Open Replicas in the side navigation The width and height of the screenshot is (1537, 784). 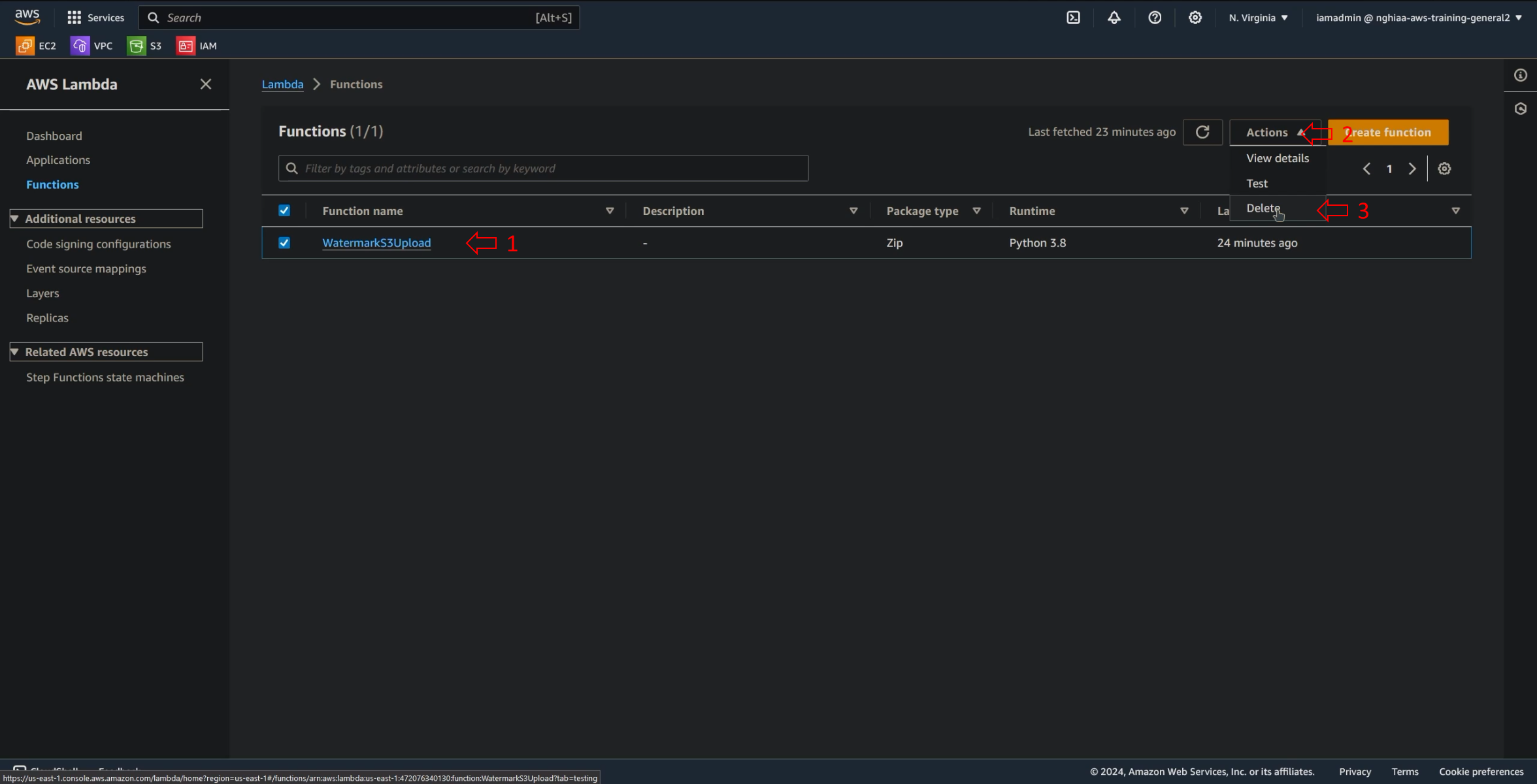coord(47,318)
